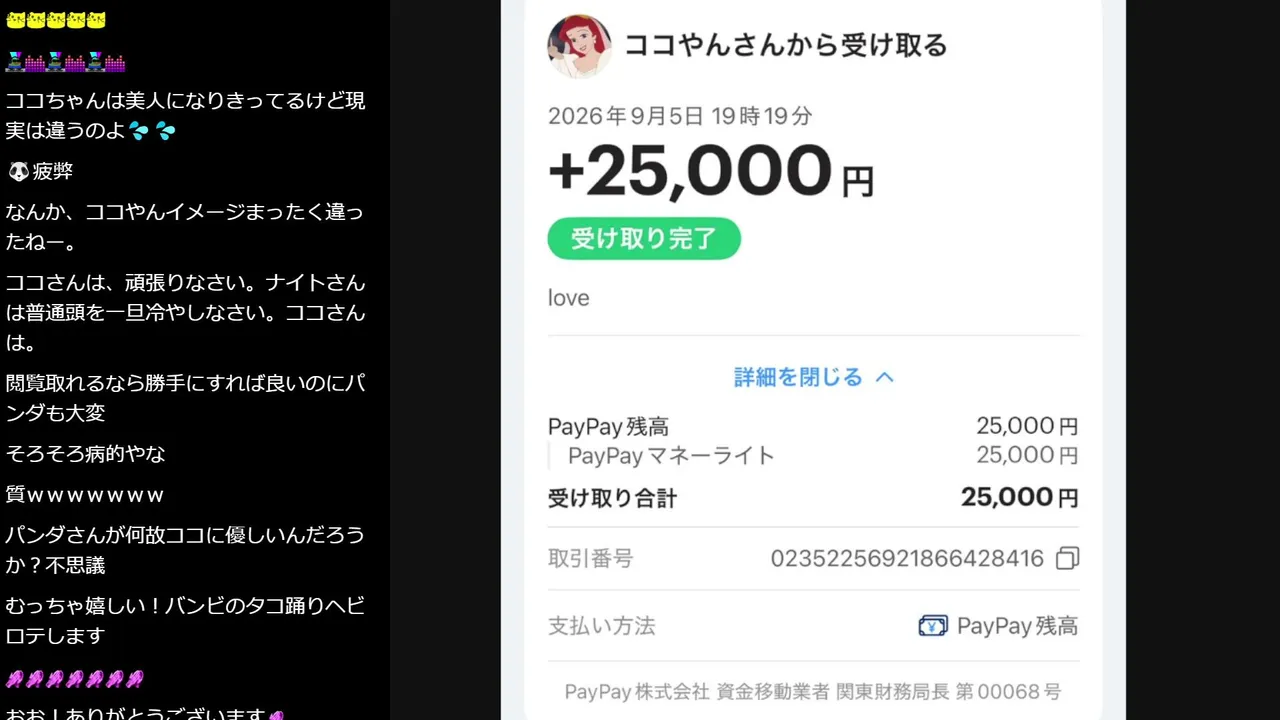Click the 受け取り合計 total row

[x=813, y=497]
